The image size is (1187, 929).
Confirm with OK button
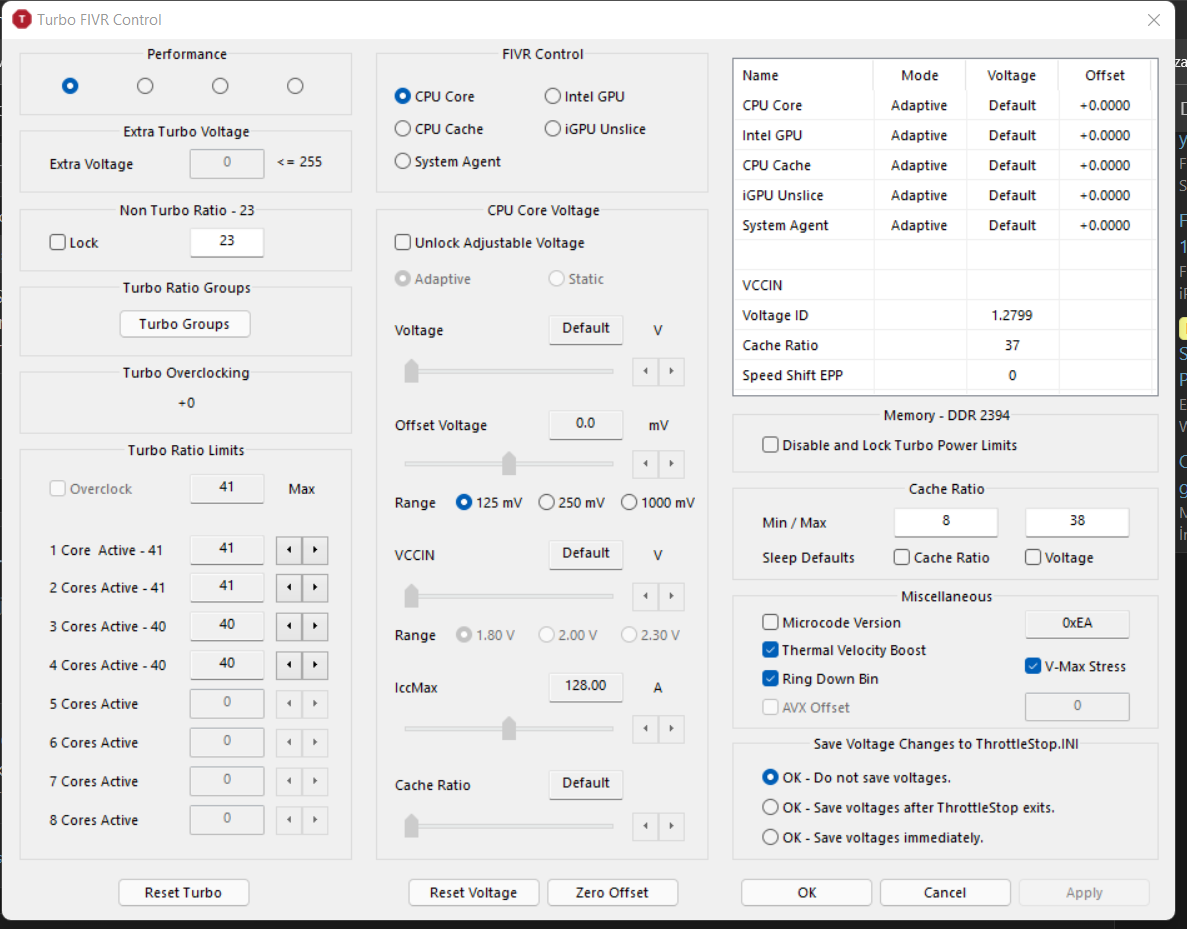point(806,893)
